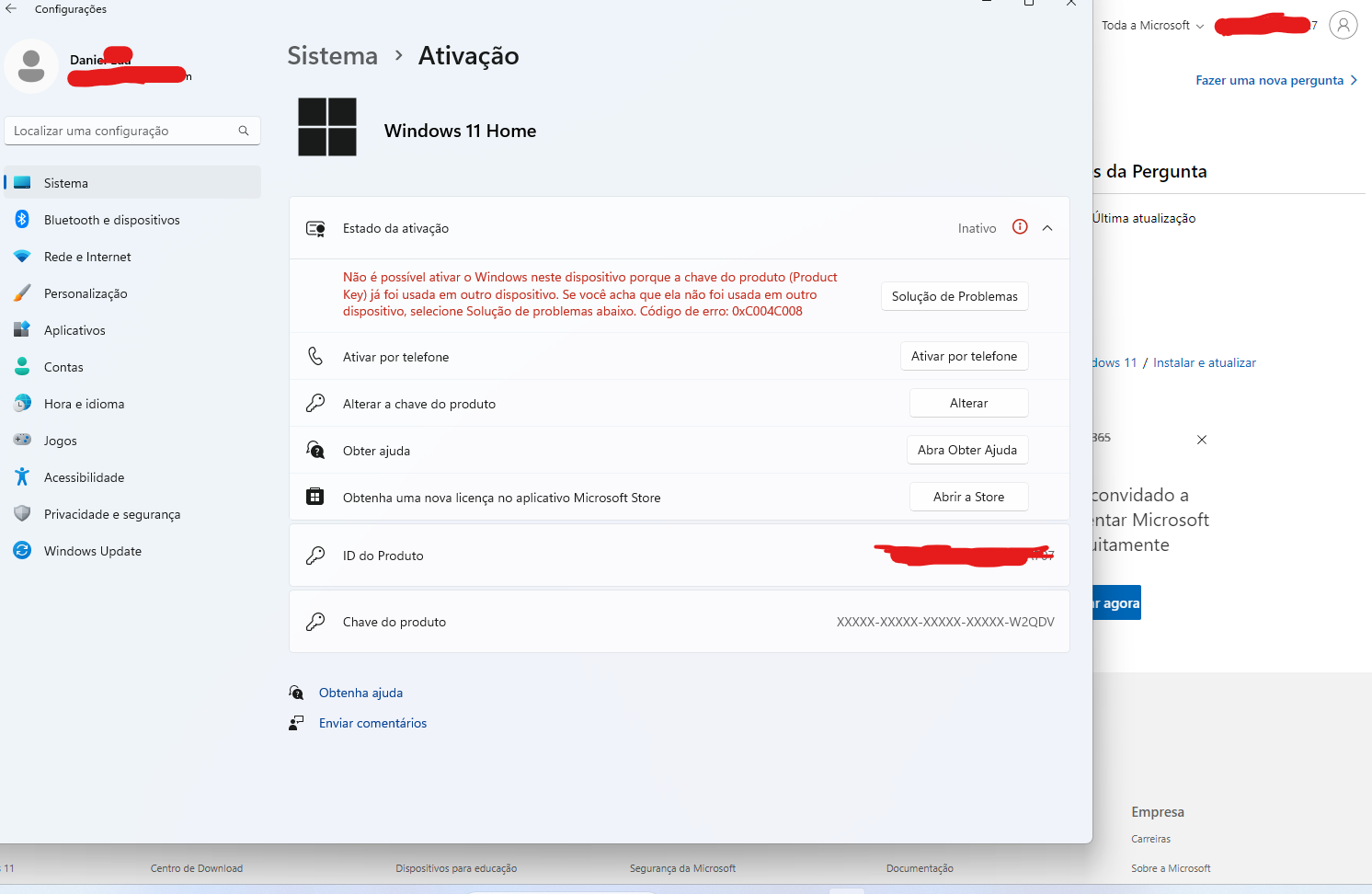This screenshot has width=1372, height=894.
Task: Click Abrir a Store button
Action: (x=968, y=497)
